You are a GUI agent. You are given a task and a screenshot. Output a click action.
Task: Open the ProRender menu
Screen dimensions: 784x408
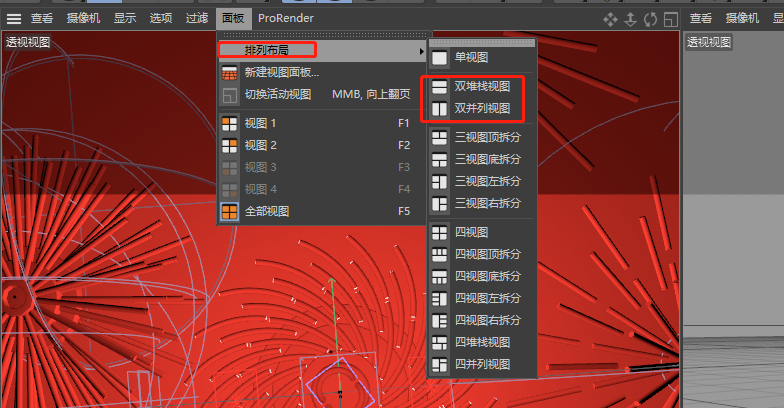pyautogui.click(x=286, y=18)
